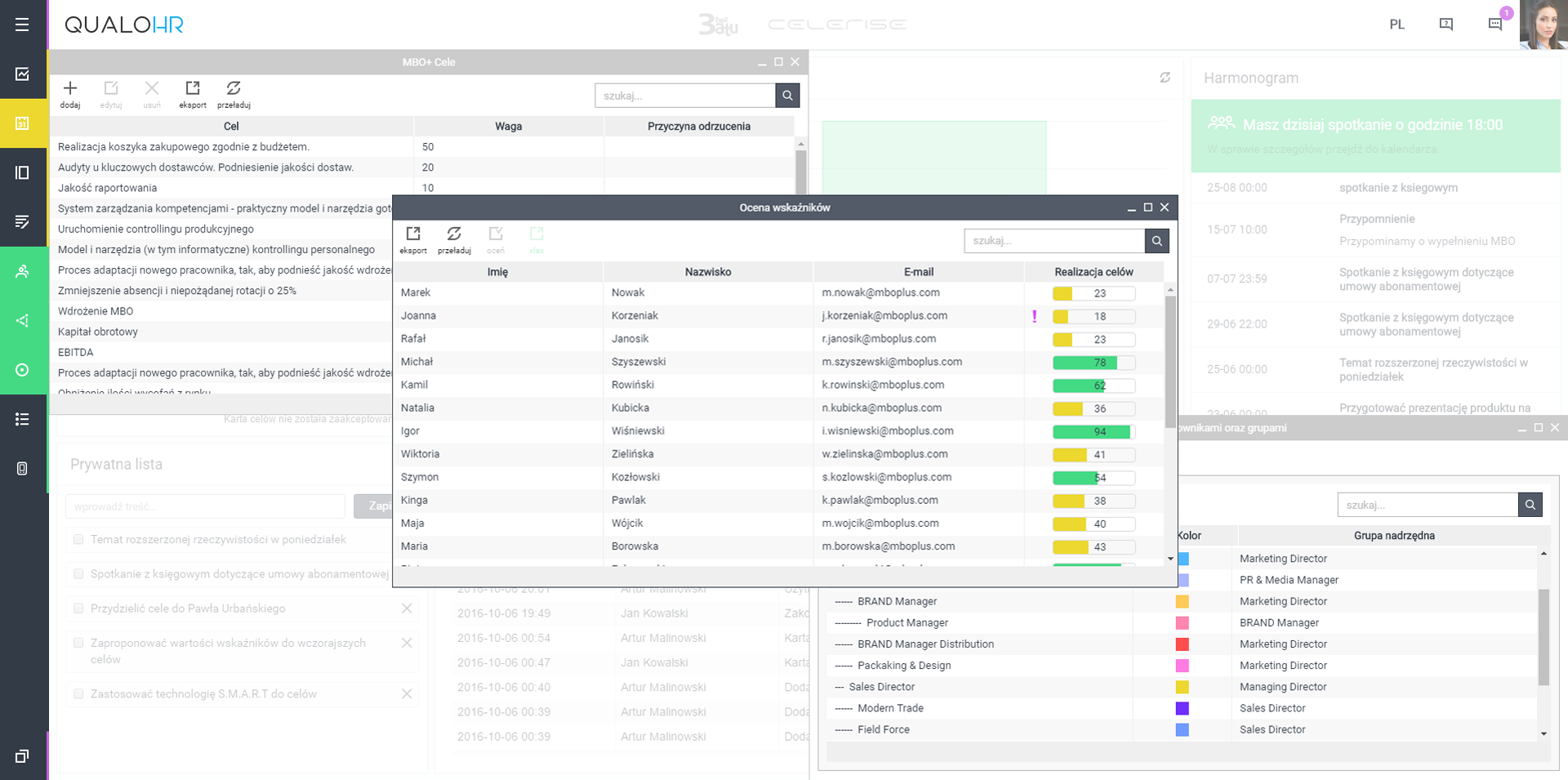Open the chart dashboard sidebar icon
Viewport: 1568px width, 780px height.
pyautogui.click(x=22, y=74)
